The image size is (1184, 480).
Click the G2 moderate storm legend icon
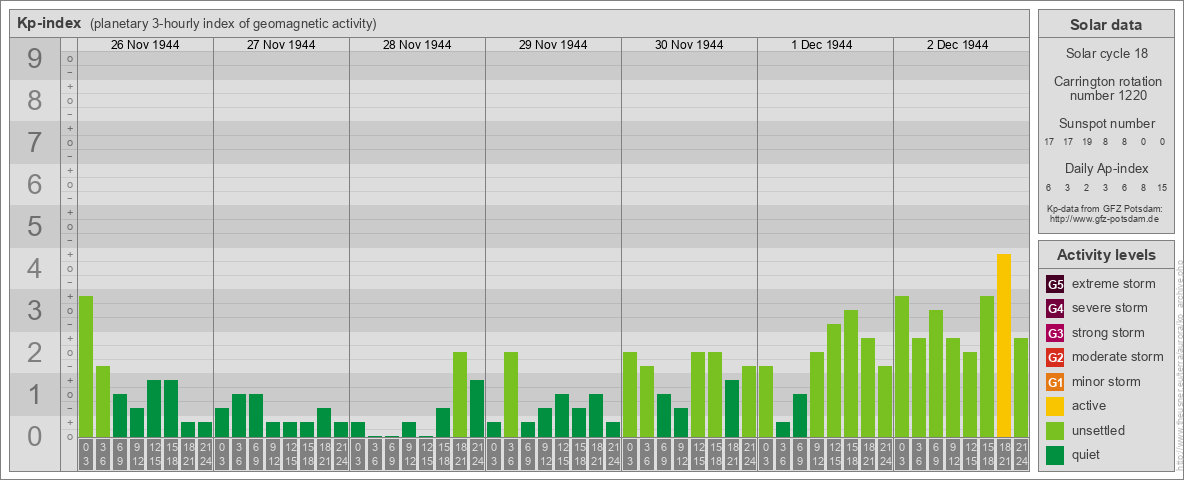[1055, 357]
